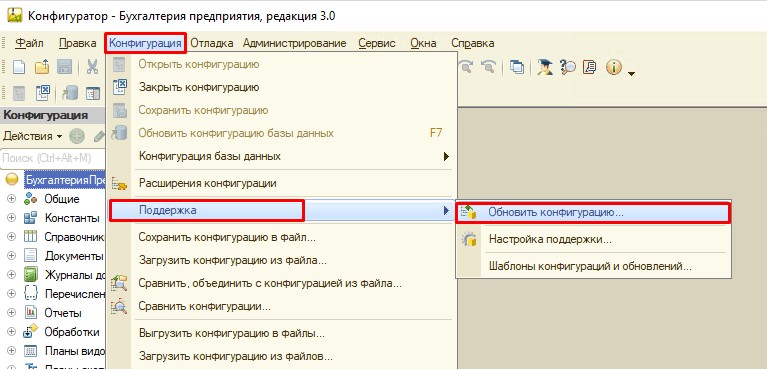Select Обновить конфигурацию... in the Поддержка submenu
Viewport: 767px width, 369px height.
pos(593,212)
